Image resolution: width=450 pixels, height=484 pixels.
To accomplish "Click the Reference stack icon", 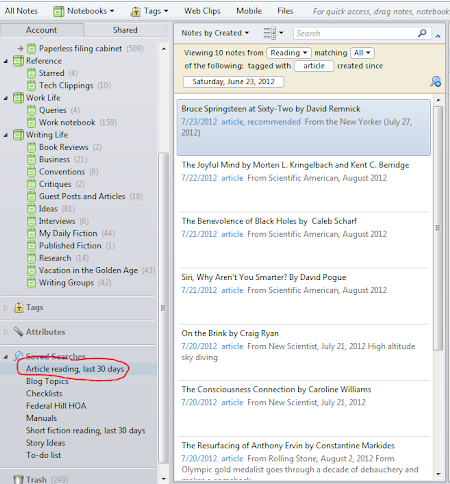I will tap(18, 61).
